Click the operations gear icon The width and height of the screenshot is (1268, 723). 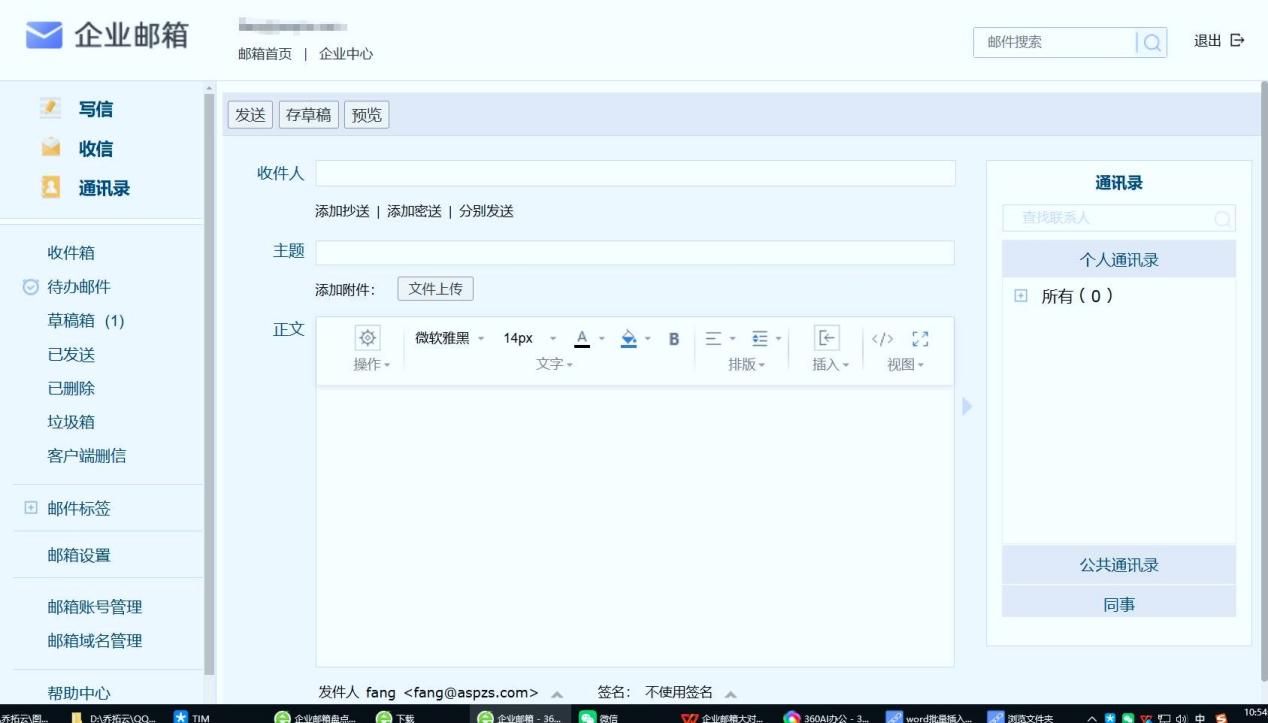click(367, 338)
